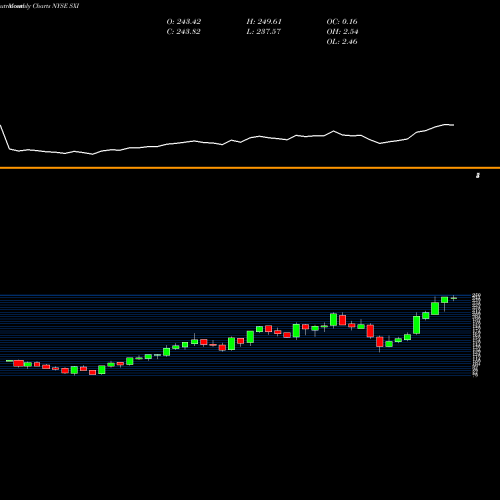The width and height of the screenshot is (500, 500).
Task: Select the low value 'L: 237.57'
Action: [264, 32]
